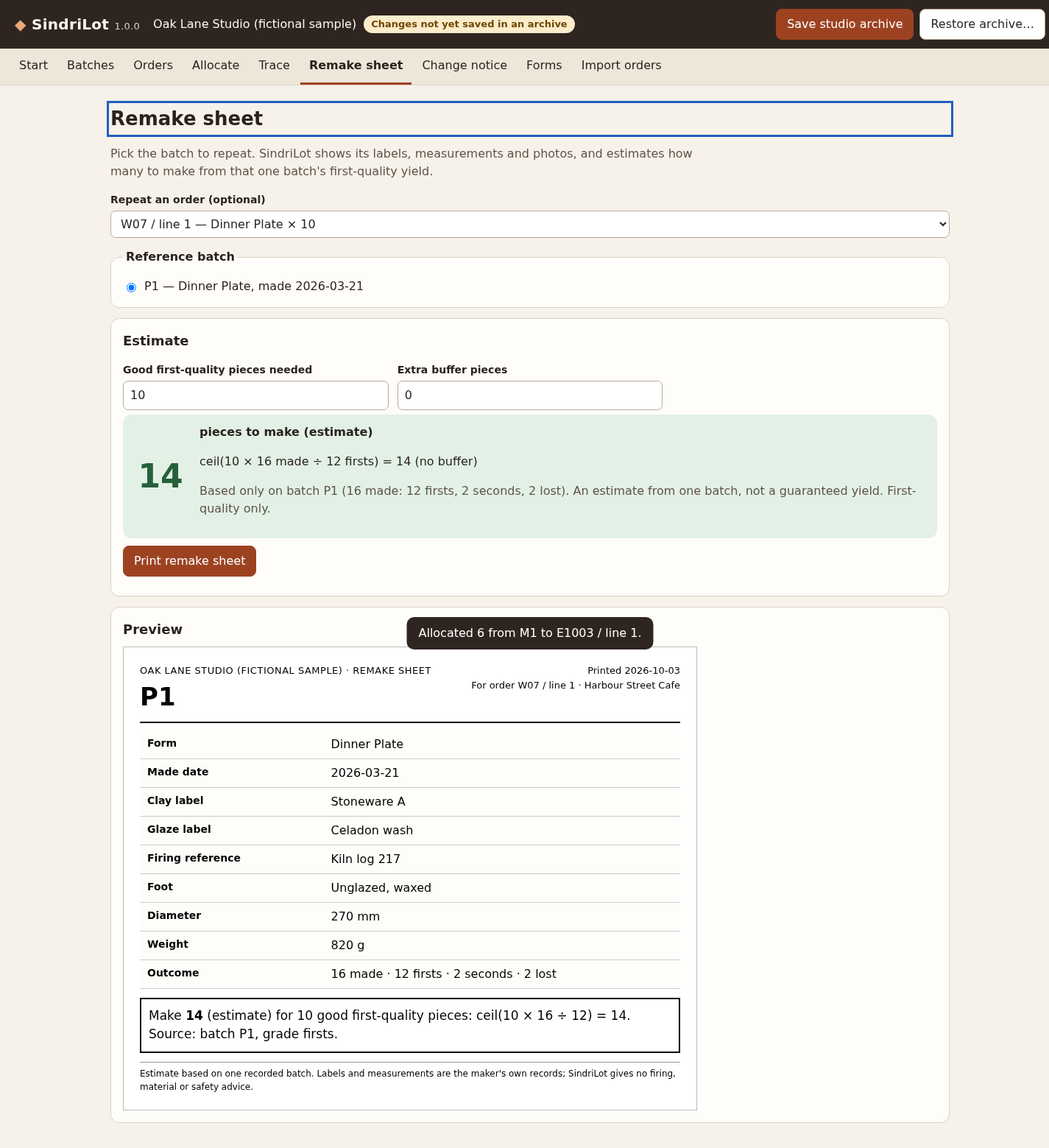Click the '820 g' weight value
This screenshot has width=1049, height=1148.
coord(347,945)
